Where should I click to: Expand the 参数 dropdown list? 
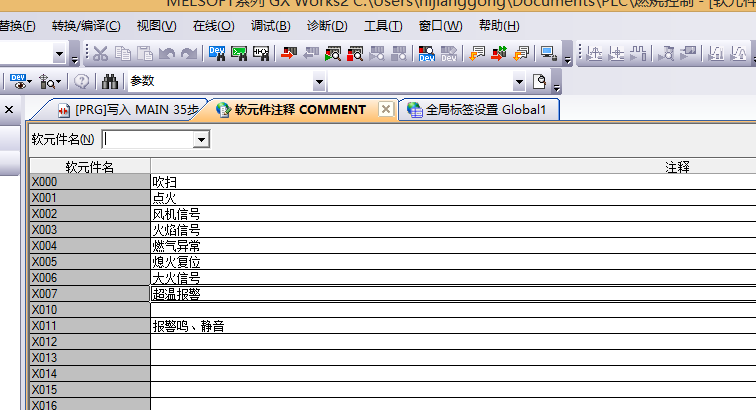[x=319, y=82]
